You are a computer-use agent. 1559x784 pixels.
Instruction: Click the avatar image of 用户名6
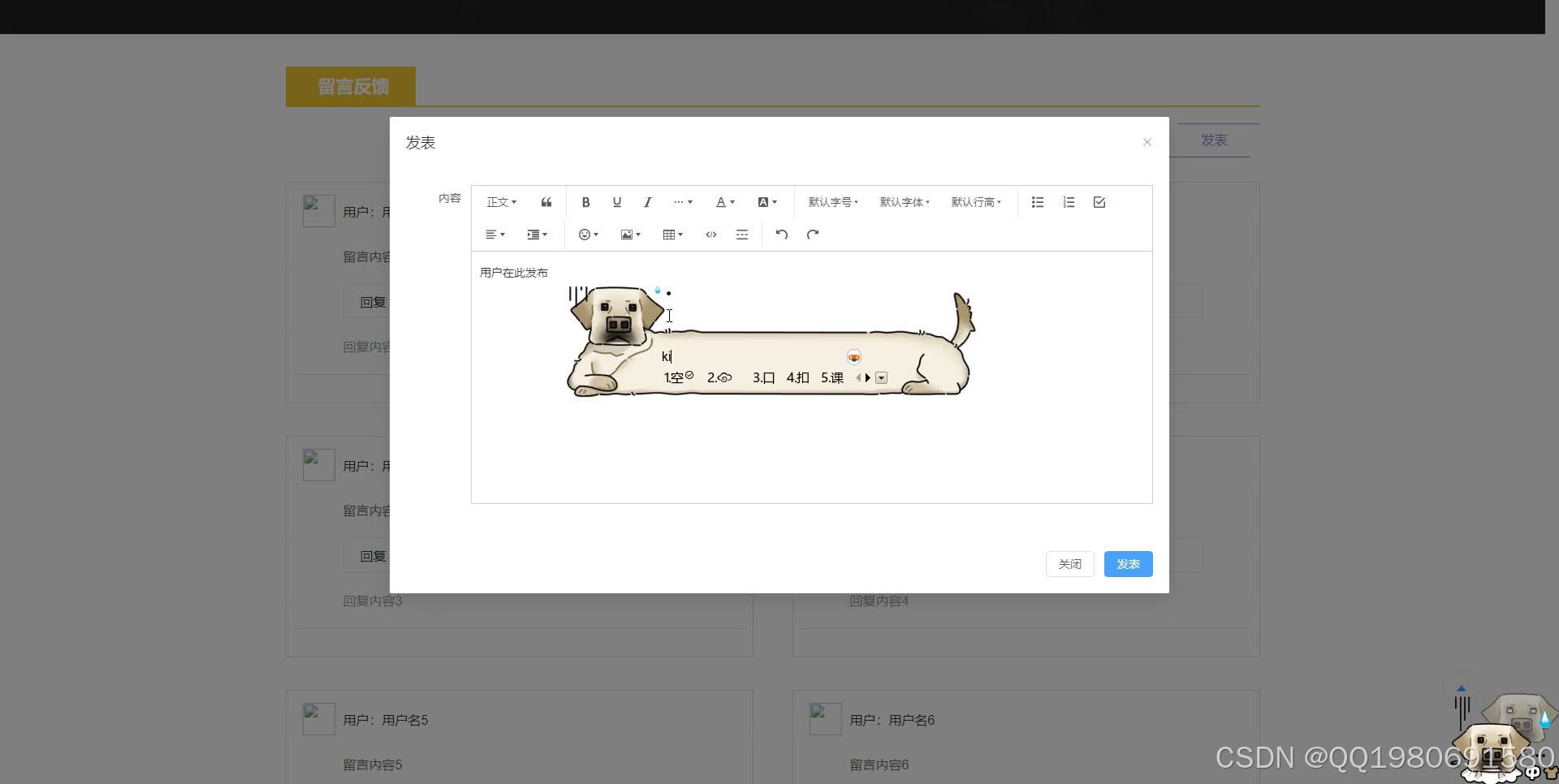[x=825, y=719]
